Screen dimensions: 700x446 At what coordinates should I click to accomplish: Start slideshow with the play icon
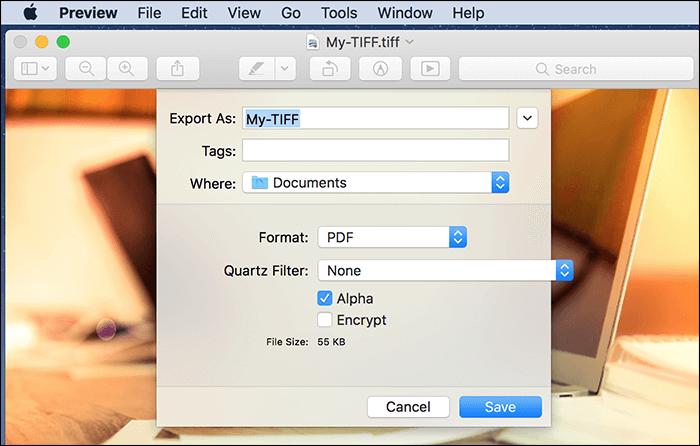(x=430, y=69)
